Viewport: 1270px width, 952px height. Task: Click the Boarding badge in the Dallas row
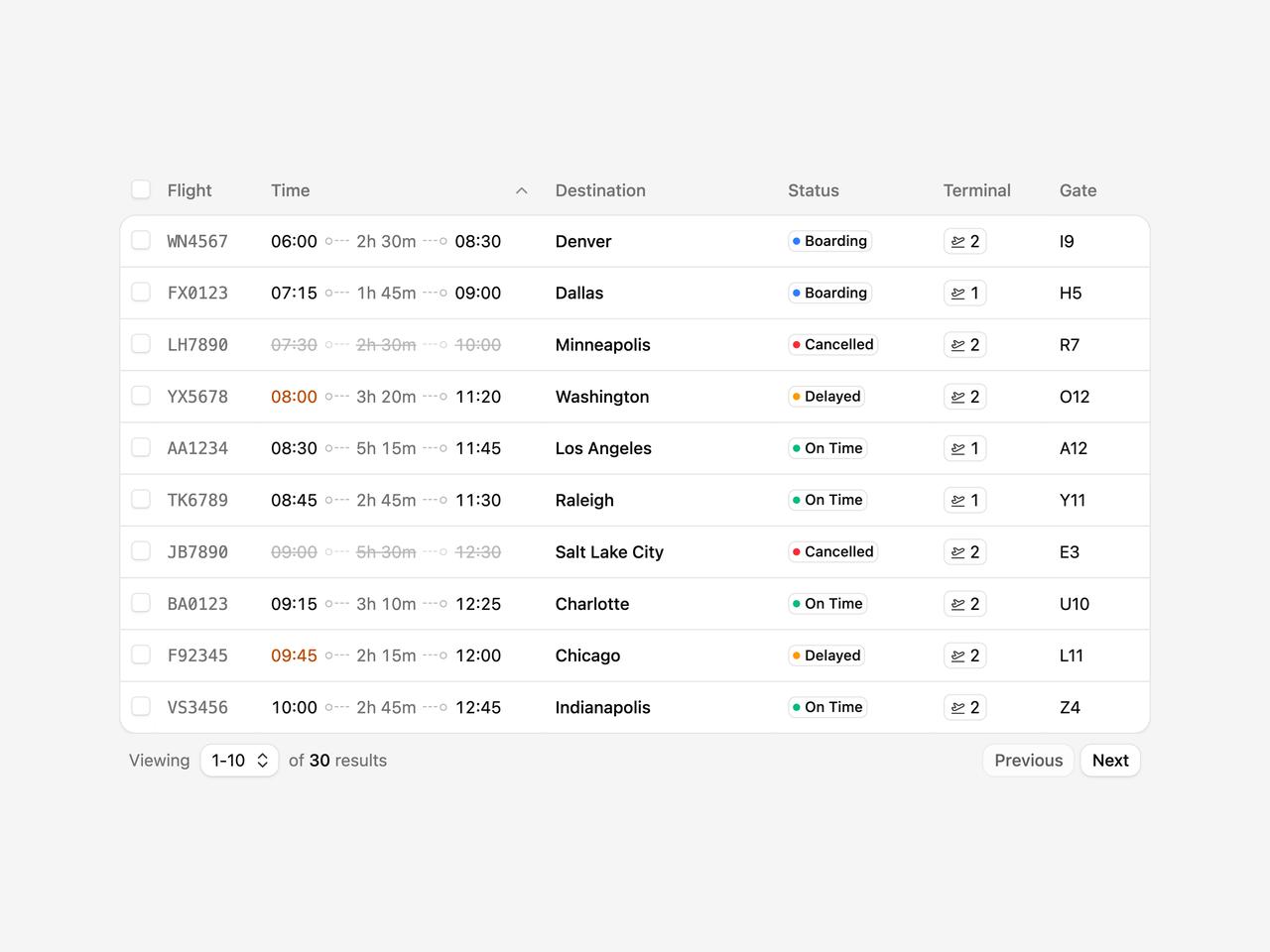coord(830,293)
